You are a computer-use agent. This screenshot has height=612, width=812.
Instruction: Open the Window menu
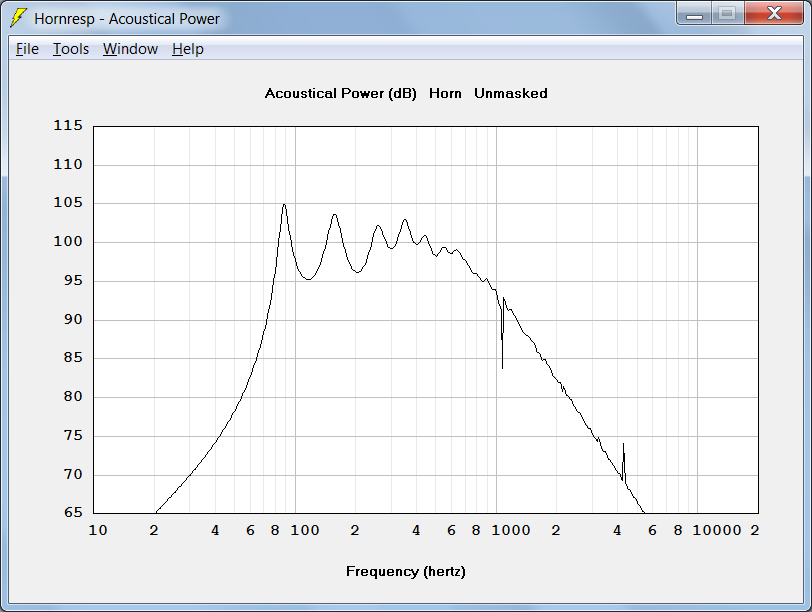coord(130,49)
